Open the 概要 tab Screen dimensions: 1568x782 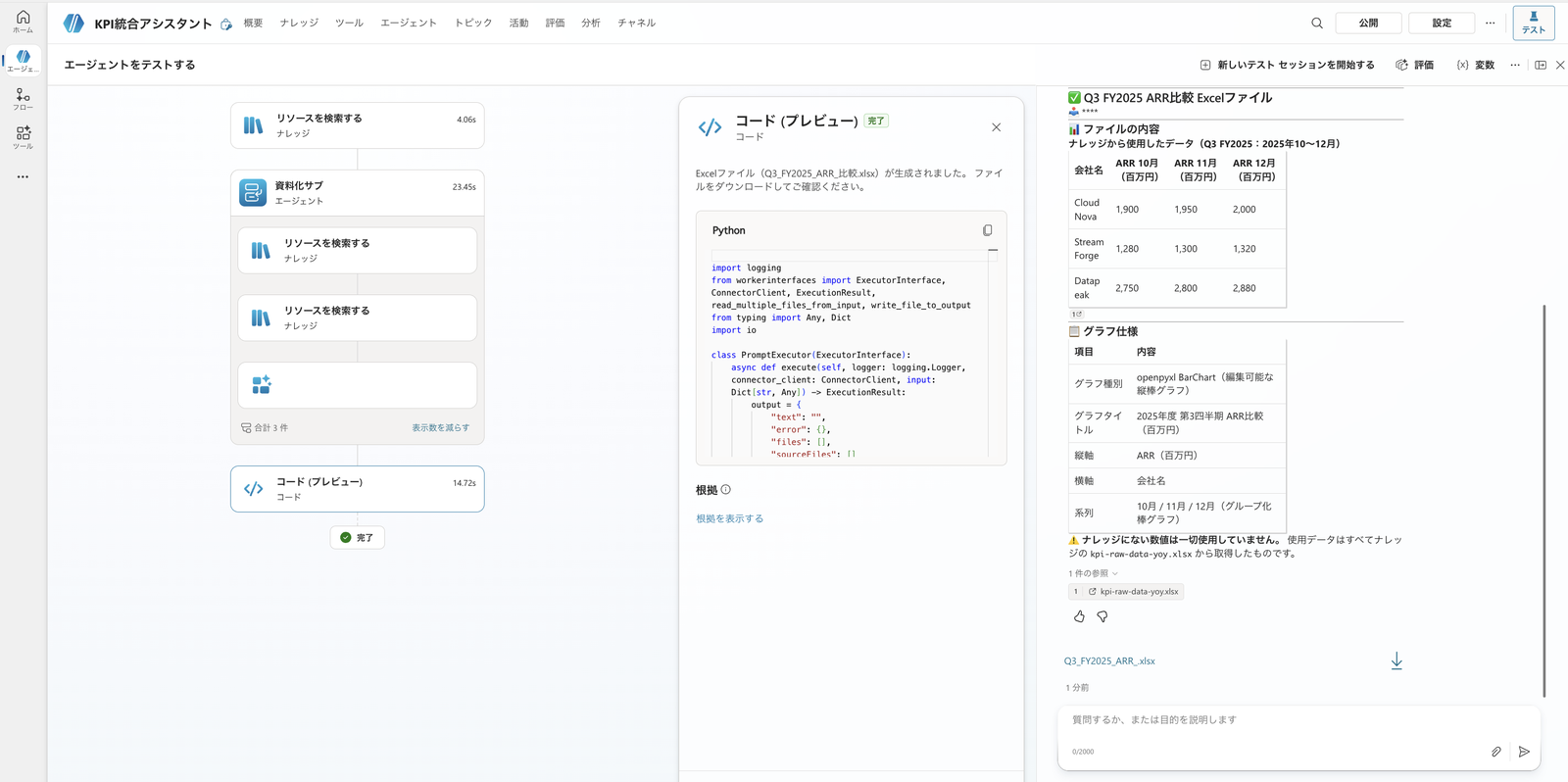coord(253,23)
